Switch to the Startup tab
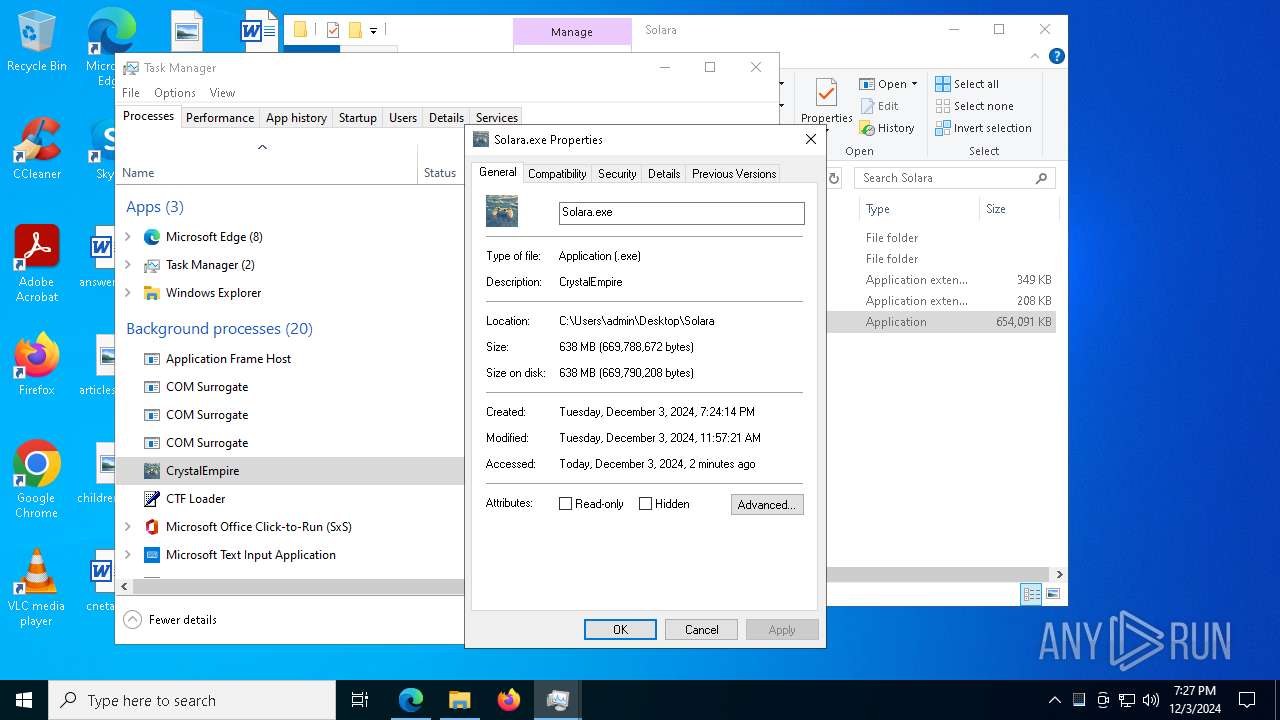Image resolution: width=1280 pixels, height=720 pixels. pyautogui.click(x=357, y=118)
